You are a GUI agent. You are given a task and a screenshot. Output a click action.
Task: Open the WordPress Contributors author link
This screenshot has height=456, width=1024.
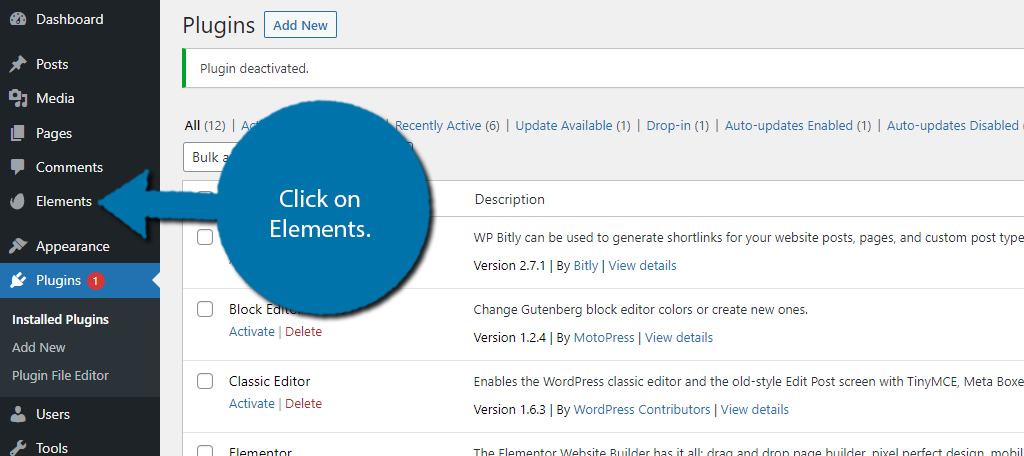tap(642, 410)
